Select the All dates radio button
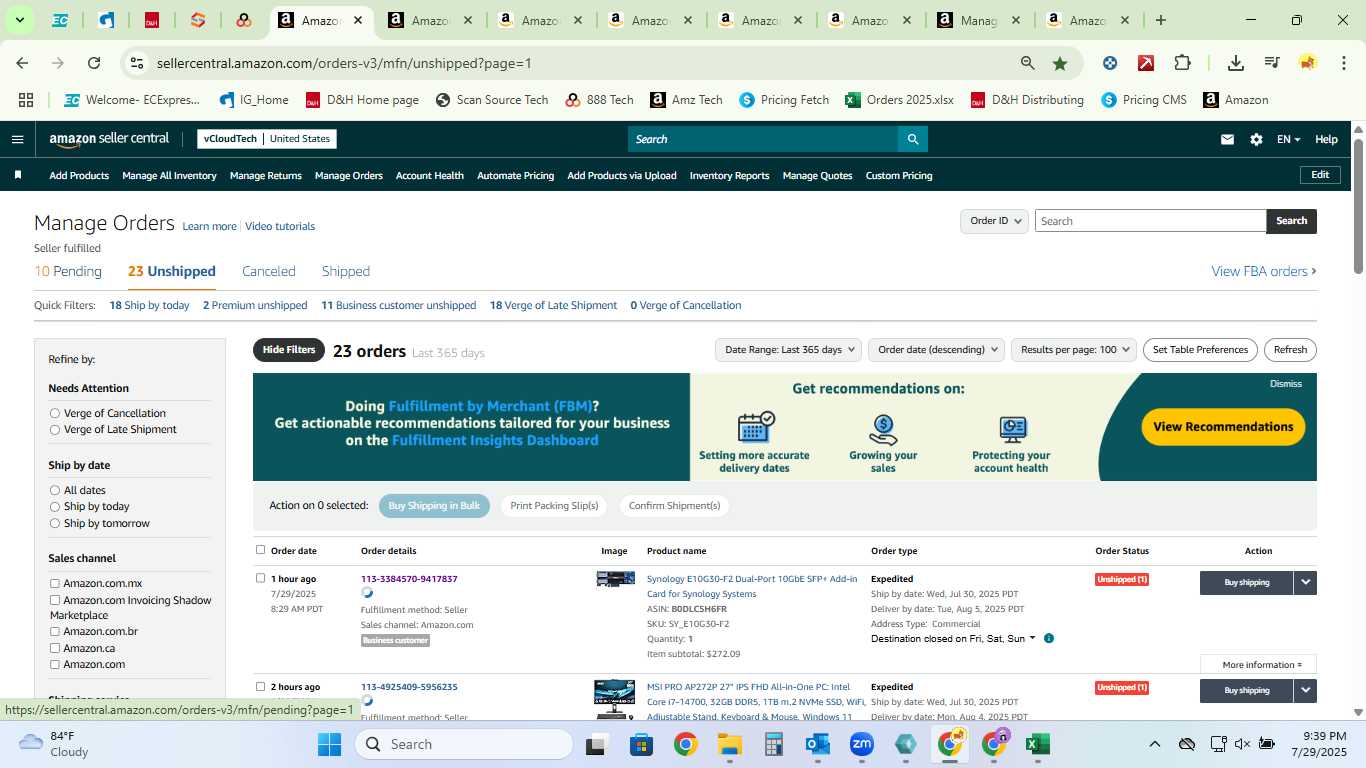Image resolution: width=1366 pixels, height=768 pixels. 55,490
